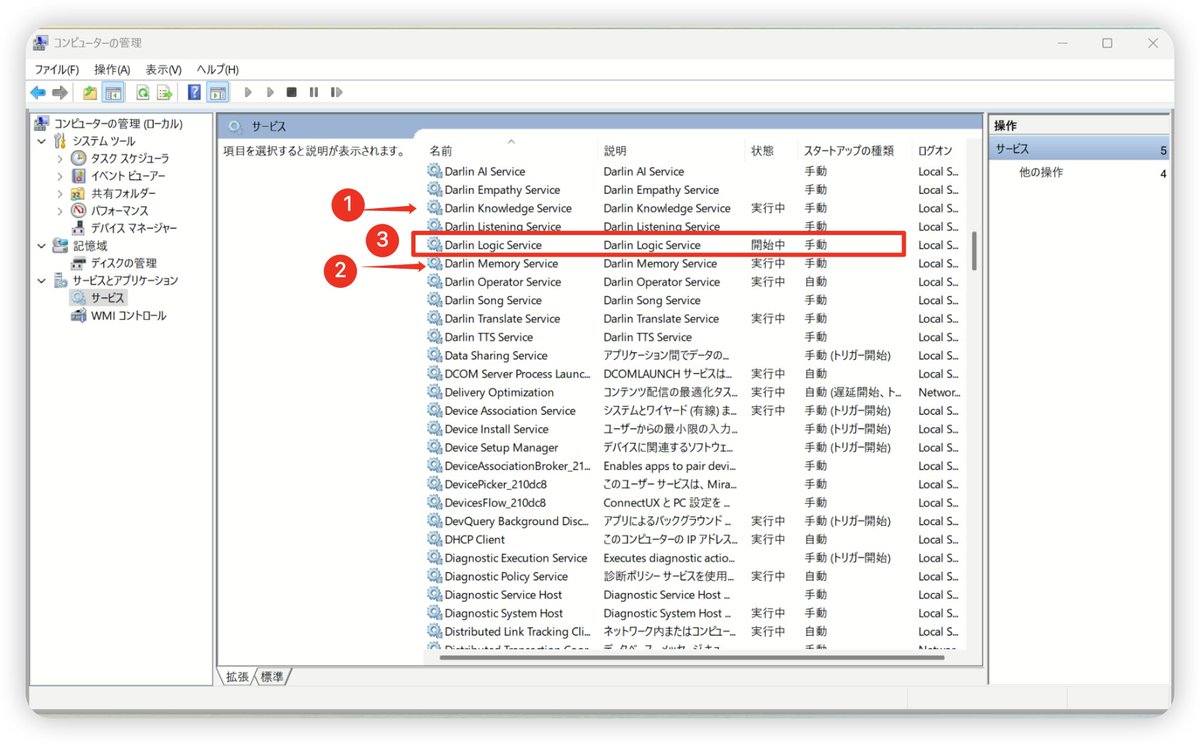Click the gear icon of Darlin Translate Service
Screen dimensions: 1200x744
pos(434,319)
